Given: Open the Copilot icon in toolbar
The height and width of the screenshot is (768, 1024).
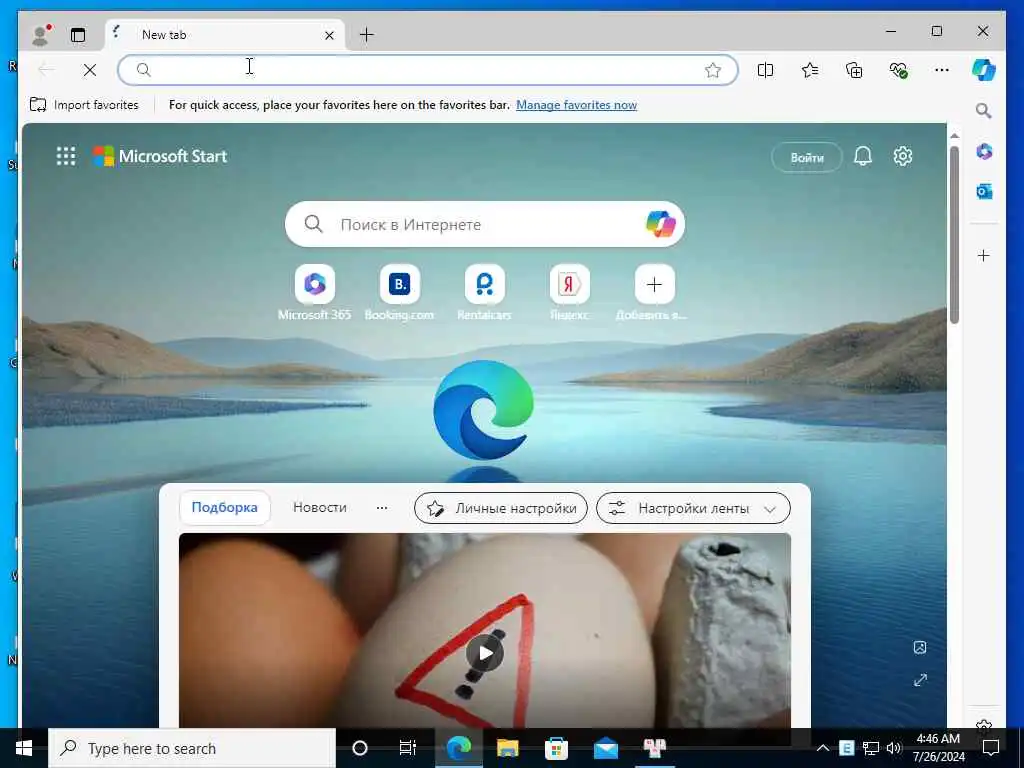Looking at the screenshot, I should [984, 69].
